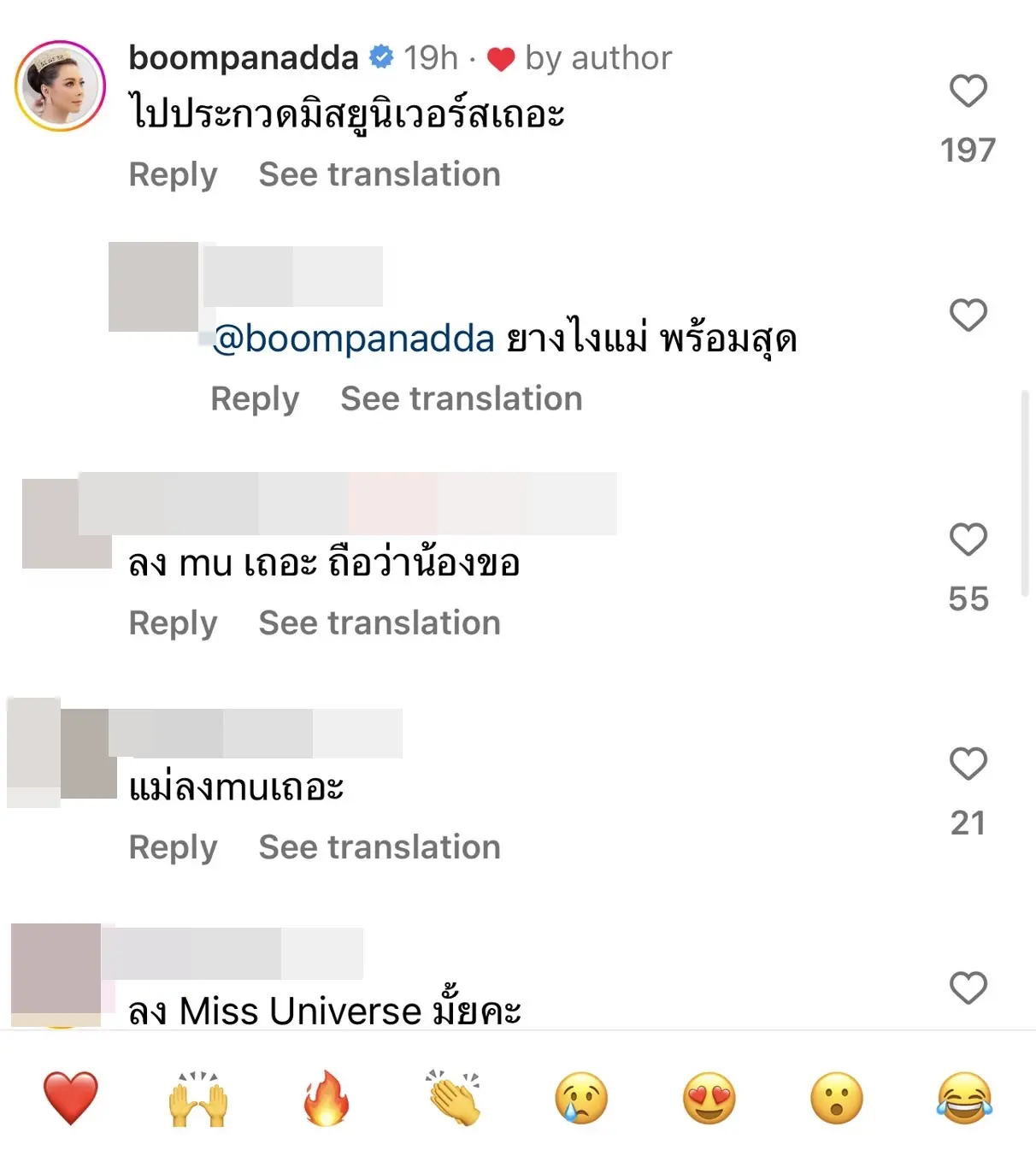
Task: Insert the surprised face emoji
Action: (837, 1098)
